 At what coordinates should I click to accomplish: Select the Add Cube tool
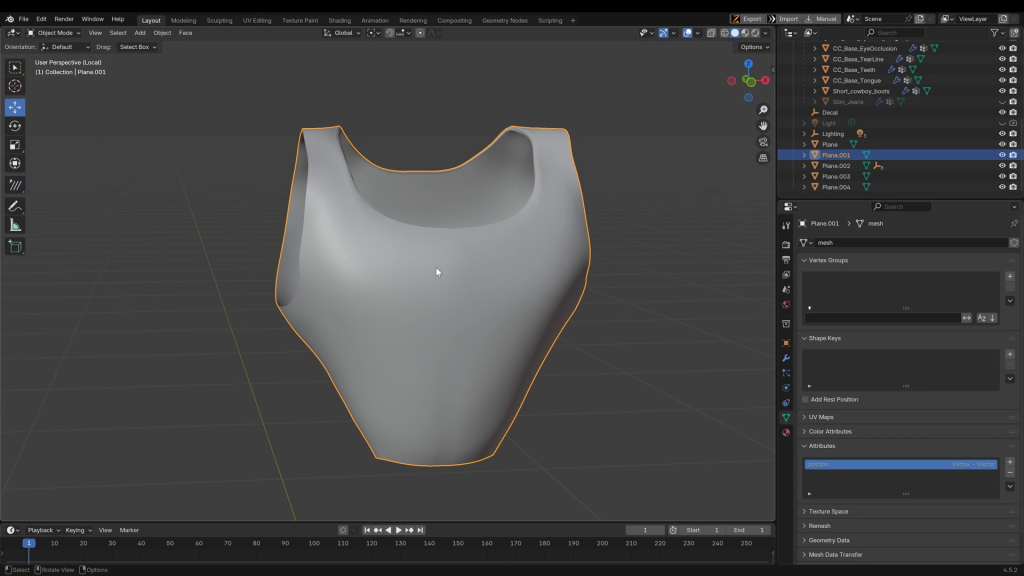(x=15, y=246)
